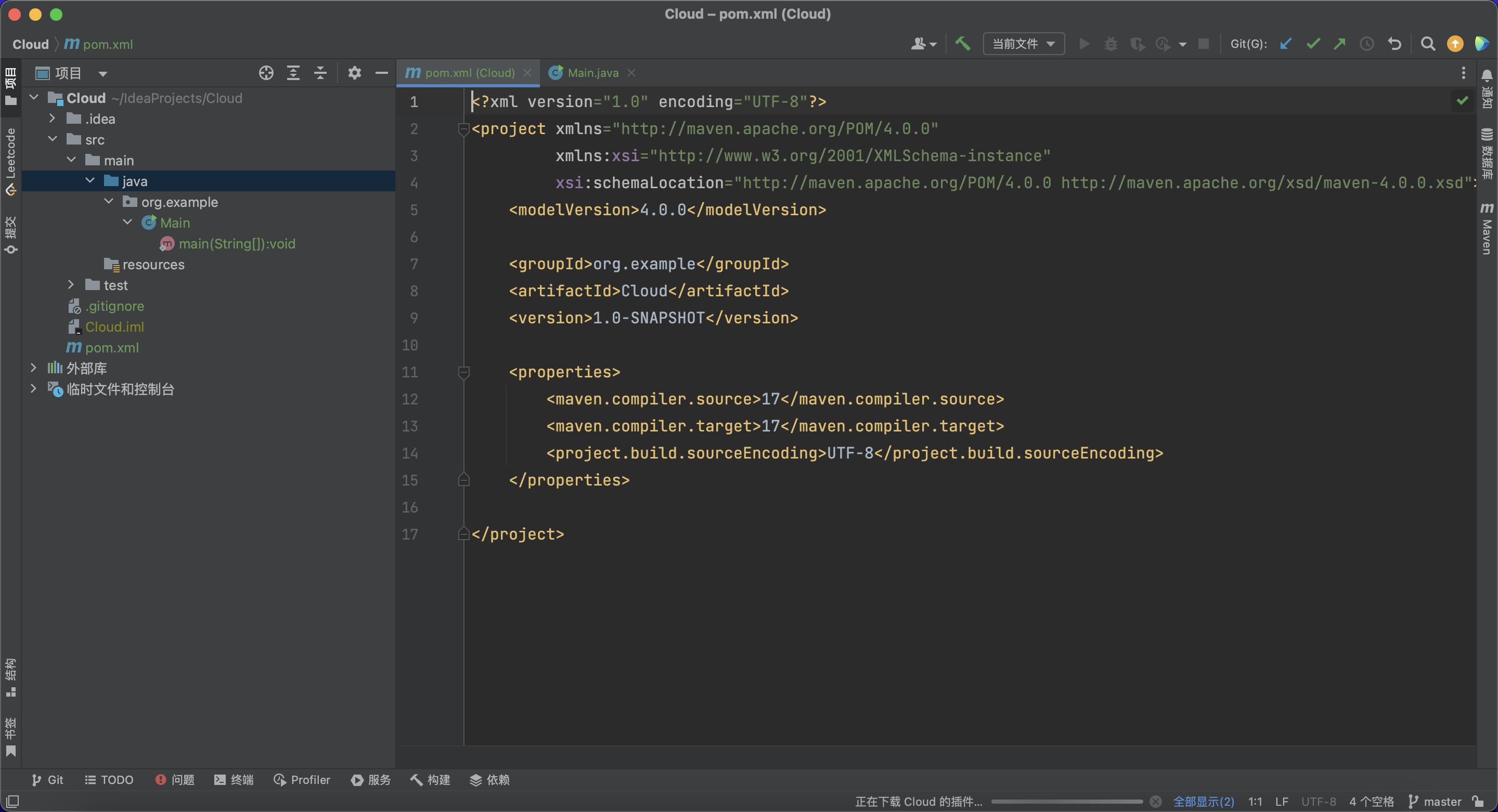The image size is (1498, 812).
Task: Run with coverage icon
Action: click(1138, 44)
